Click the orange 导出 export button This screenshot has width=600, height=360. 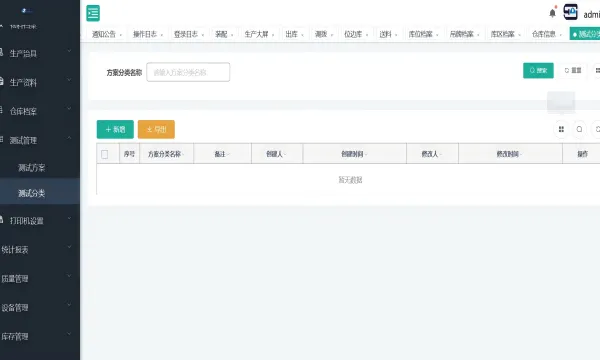[156, 129]
